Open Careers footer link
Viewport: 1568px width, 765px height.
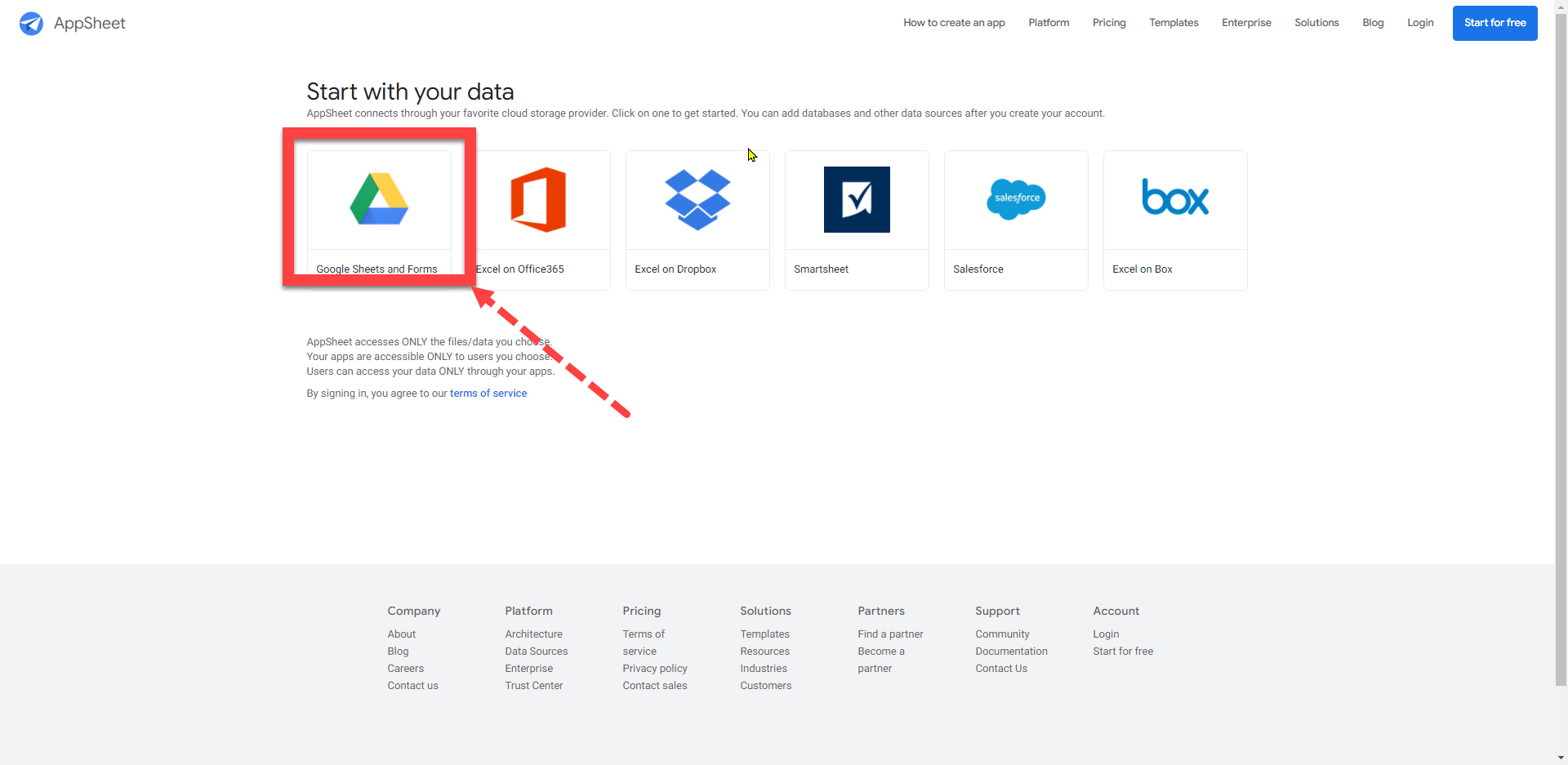pyautogui.click(x=405, y=669)
